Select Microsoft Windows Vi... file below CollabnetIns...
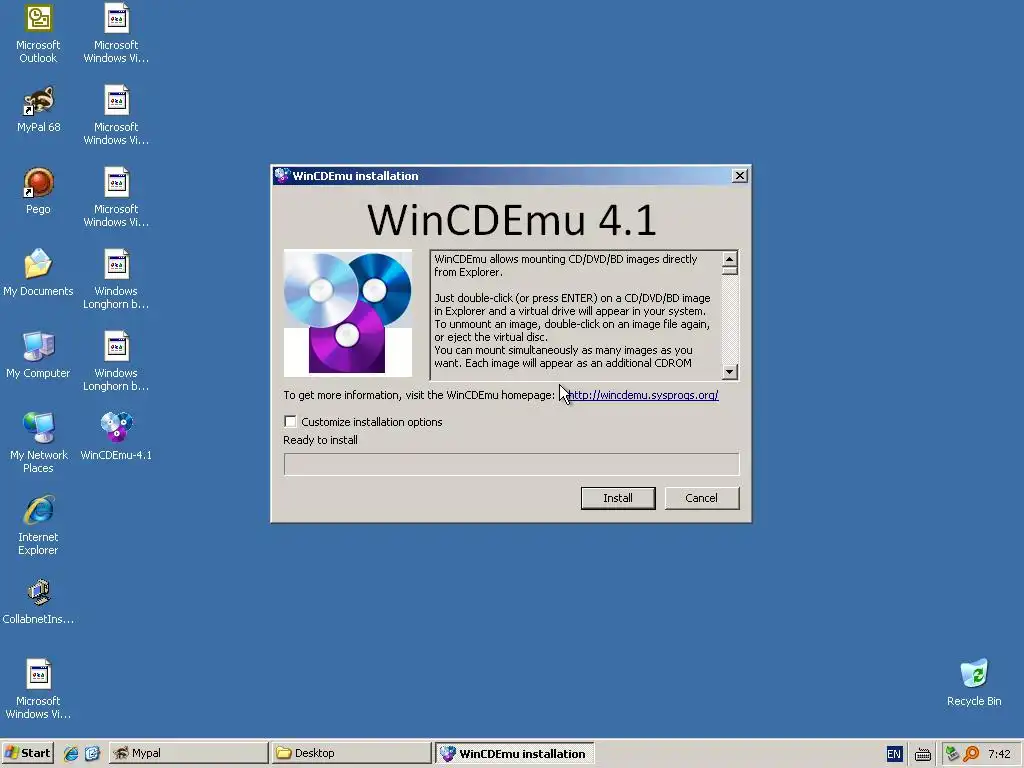Viewport: 1024px width, 768px height. (x=38, y=690)
